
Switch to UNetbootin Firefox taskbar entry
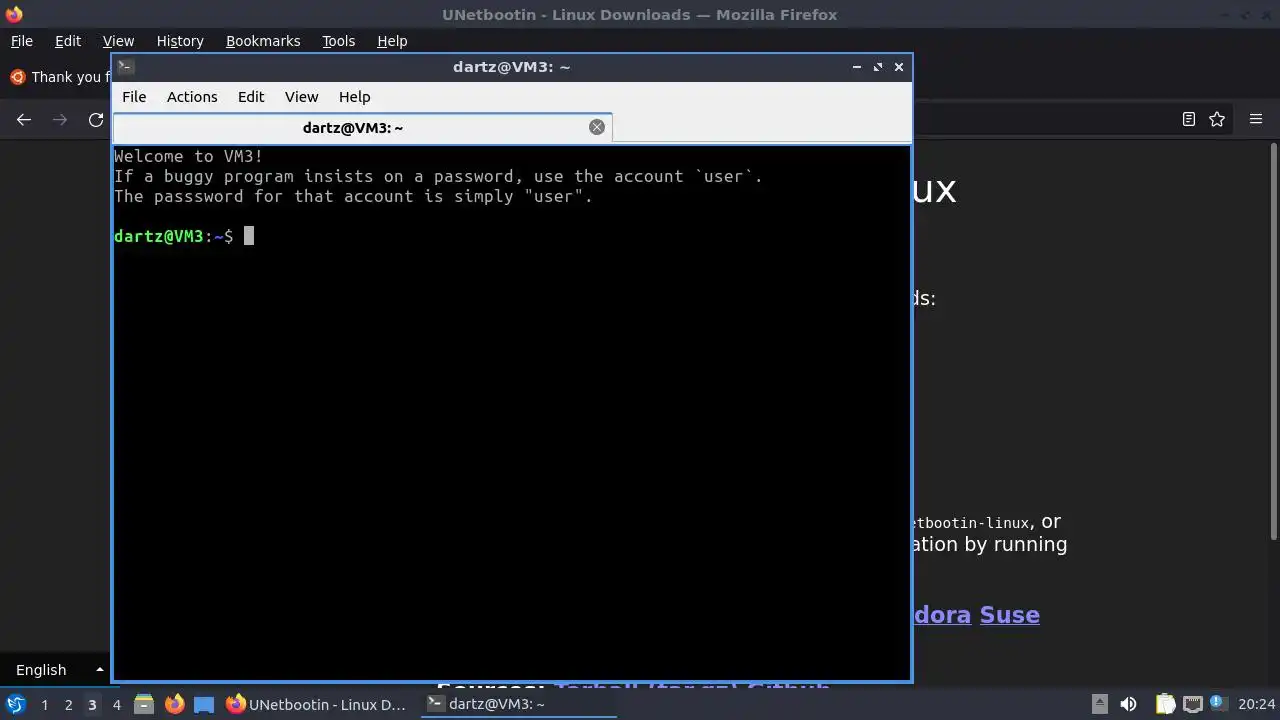[x=317, y=704]
